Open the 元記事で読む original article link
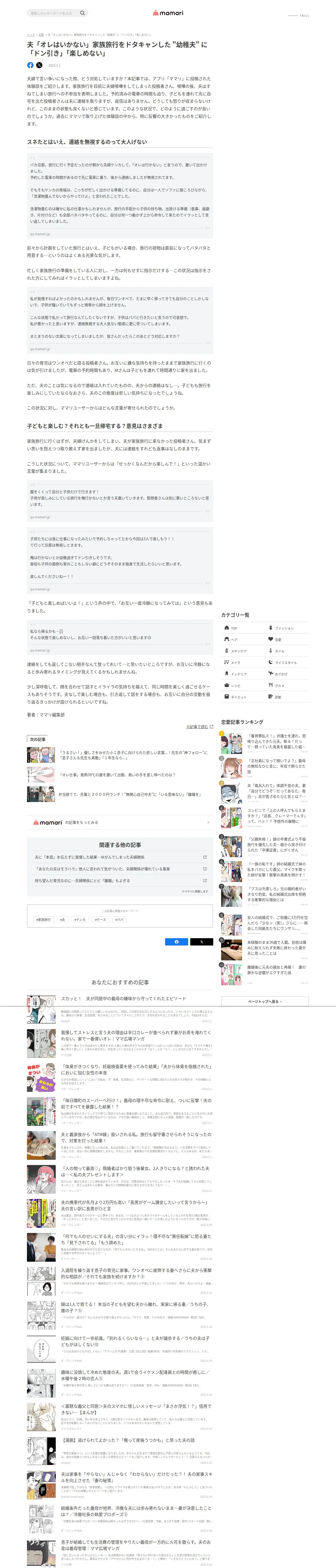This screenshot has height=1568, width=336. tap(199, 726)
